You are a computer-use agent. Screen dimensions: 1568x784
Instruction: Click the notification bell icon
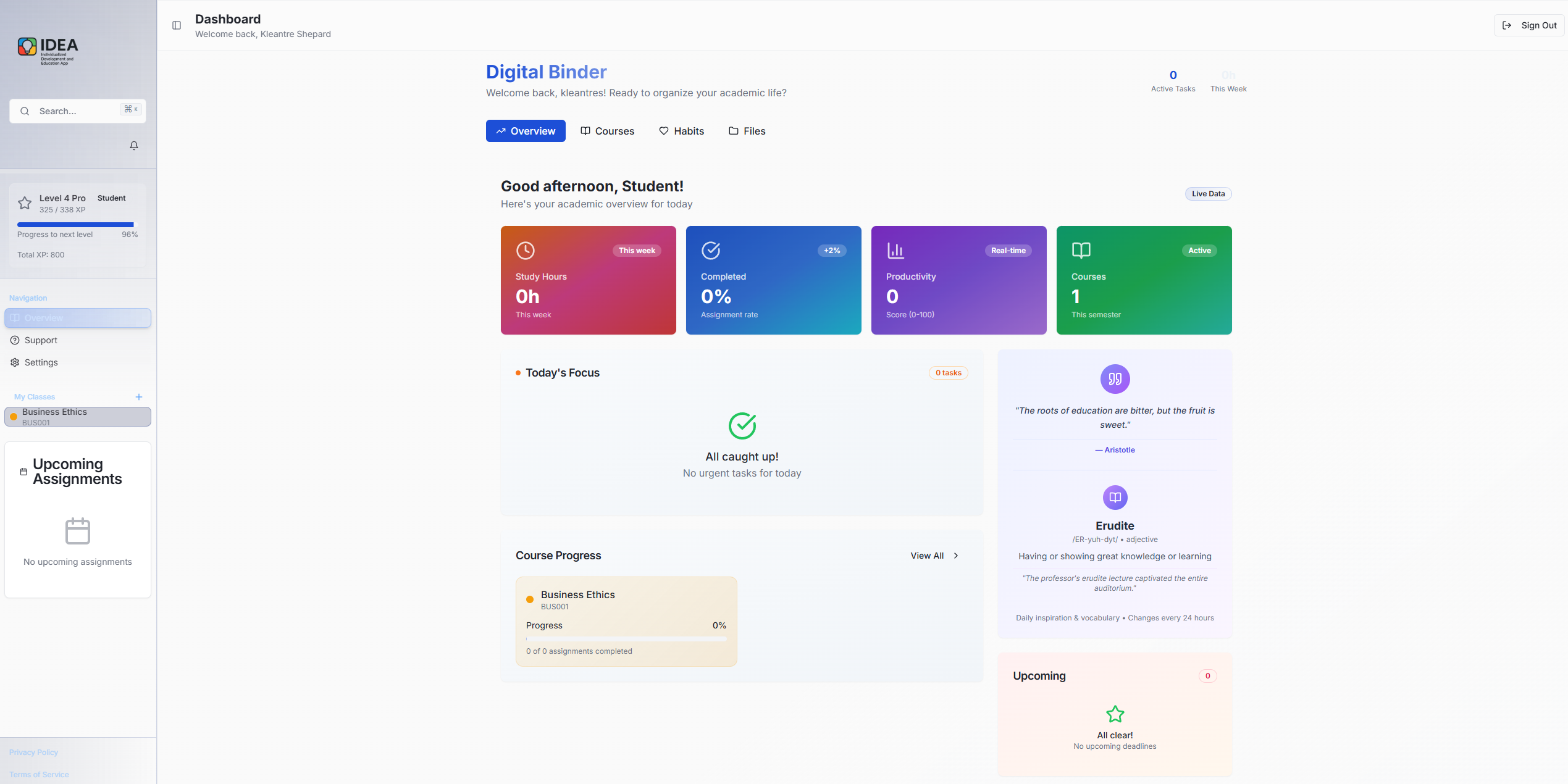pyautogui.click(x=134, y=146)
